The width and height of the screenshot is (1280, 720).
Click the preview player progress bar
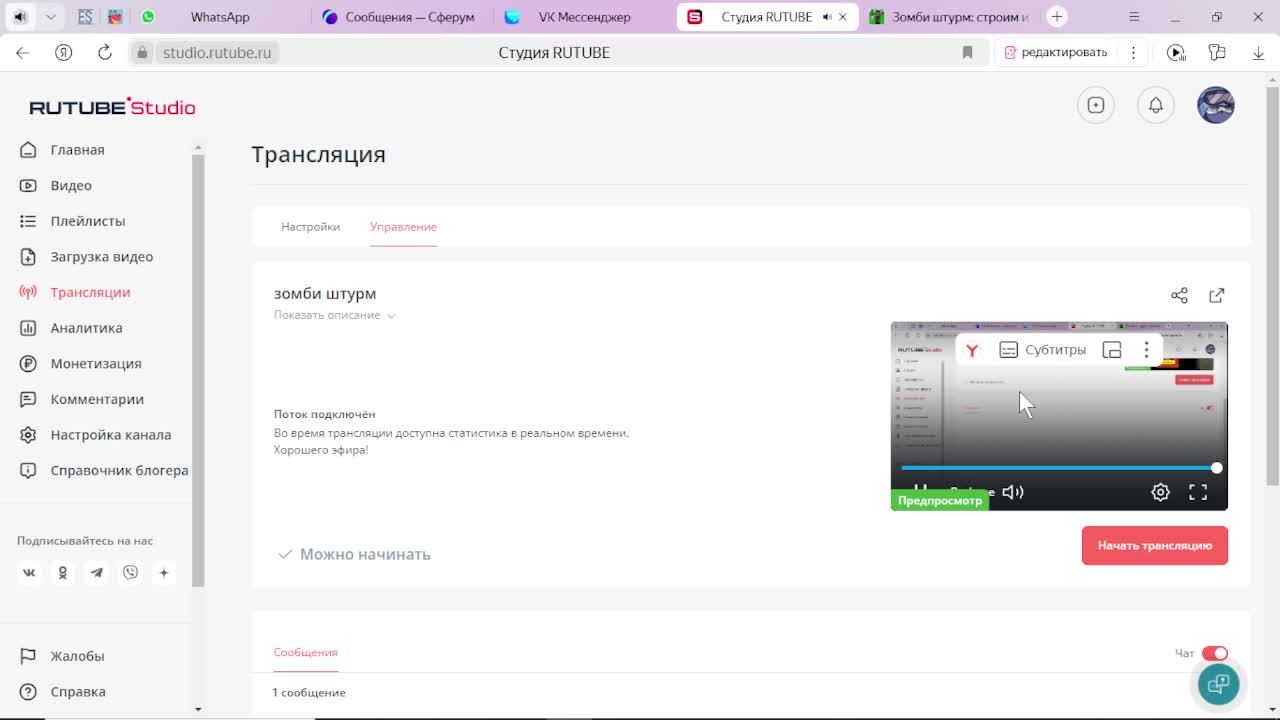pyautogui.click(x=1059, y=468)
